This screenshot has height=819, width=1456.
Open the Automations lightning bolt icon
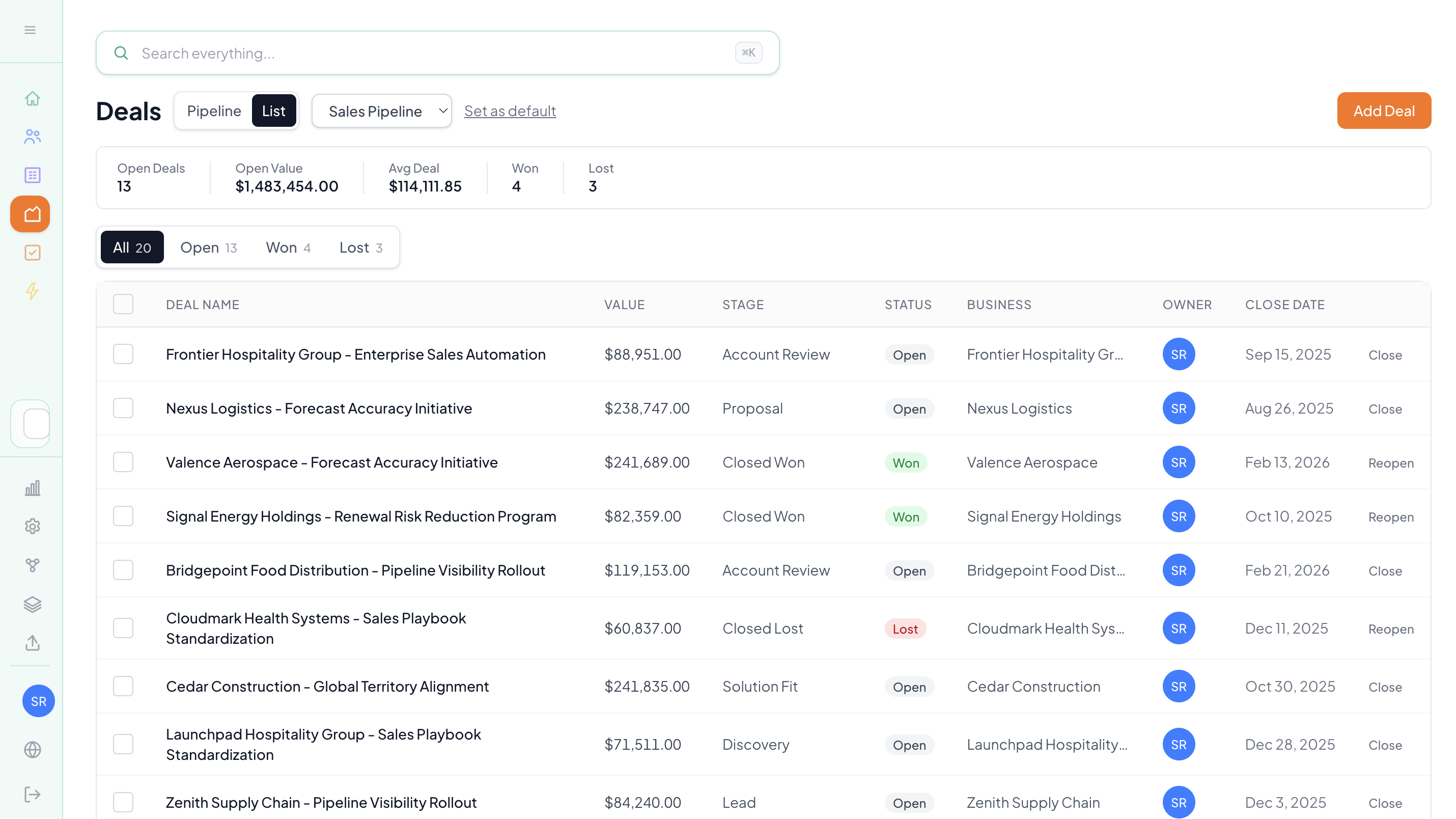[x=32, y=292]
